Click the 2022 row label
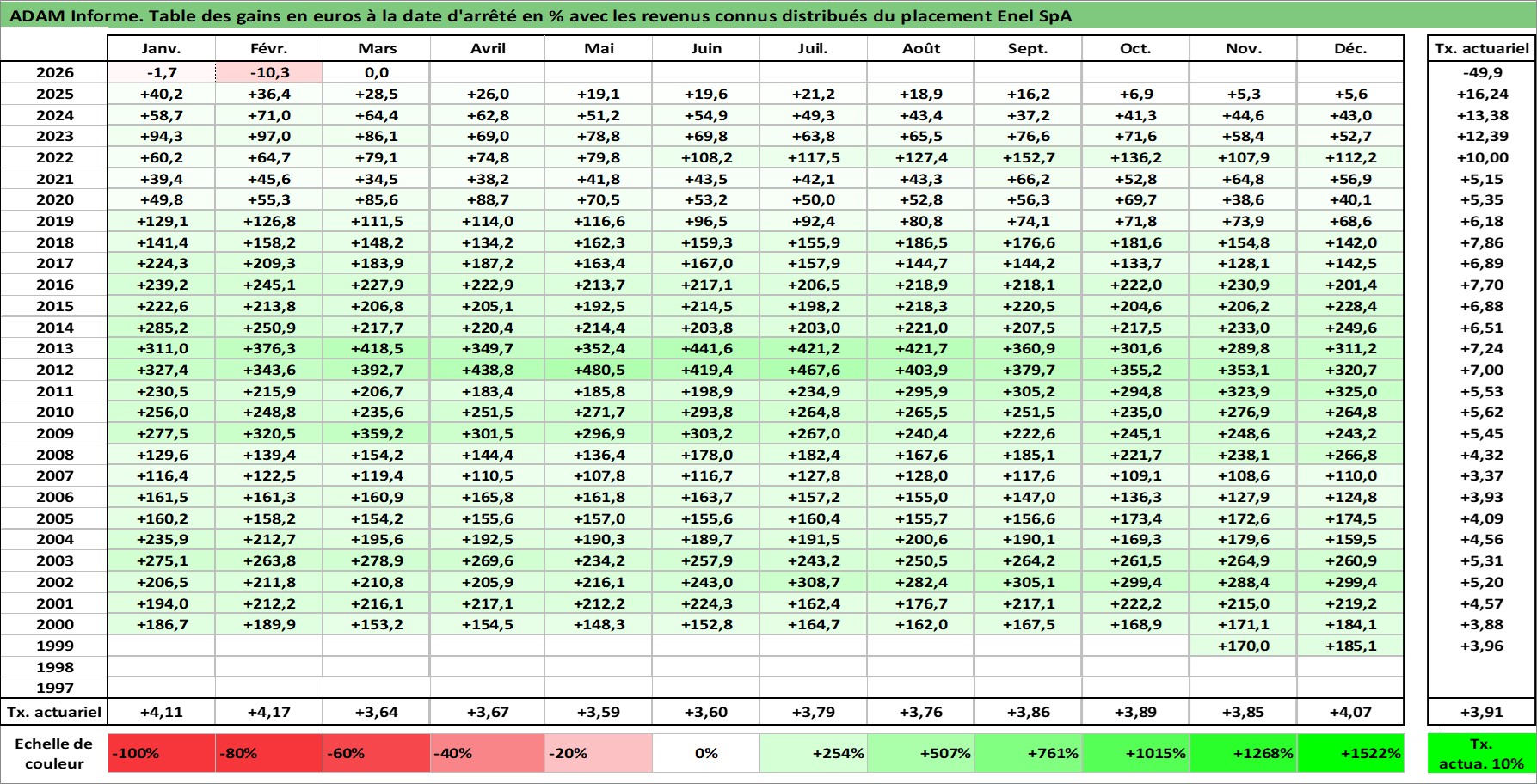 (x=54, y=158)
